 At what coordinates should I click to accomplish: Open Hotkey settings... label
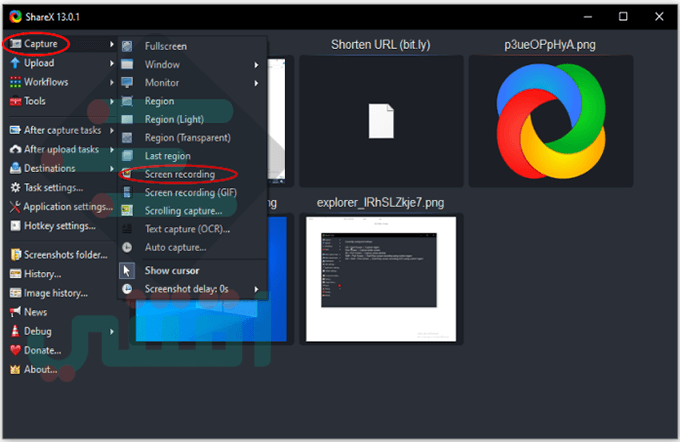[x=60, y=226]
